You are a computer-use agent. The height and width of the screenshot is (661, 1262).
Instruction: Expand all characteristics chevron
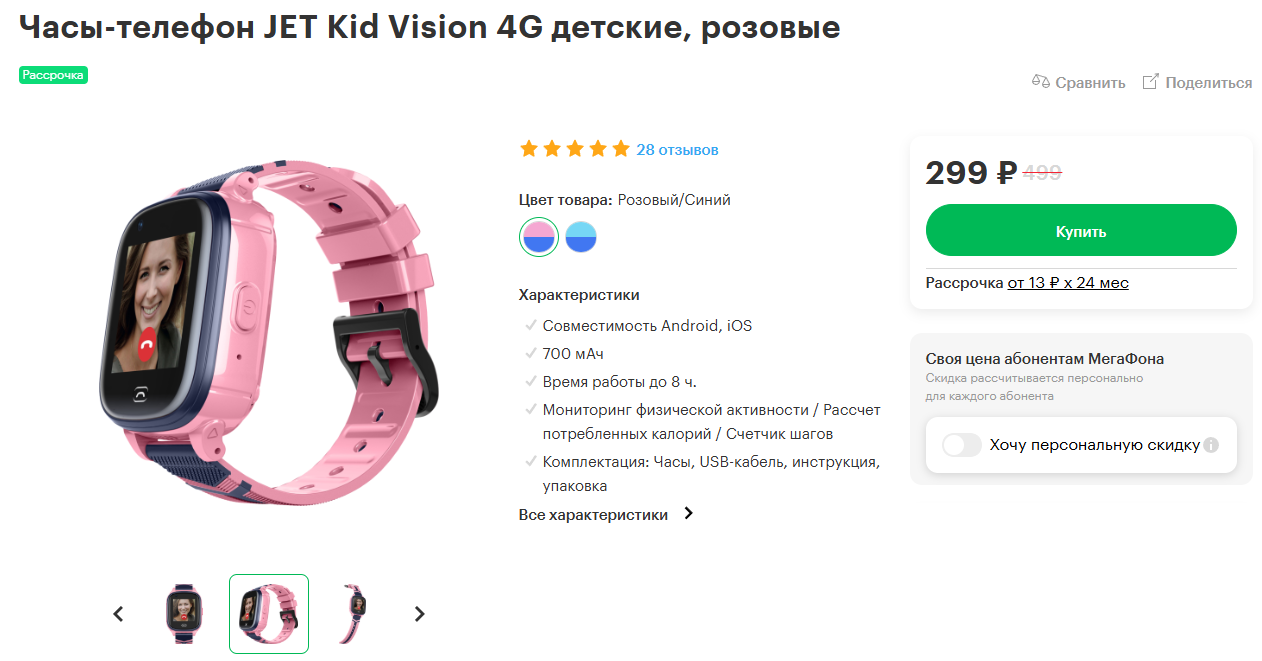[688, 514]
